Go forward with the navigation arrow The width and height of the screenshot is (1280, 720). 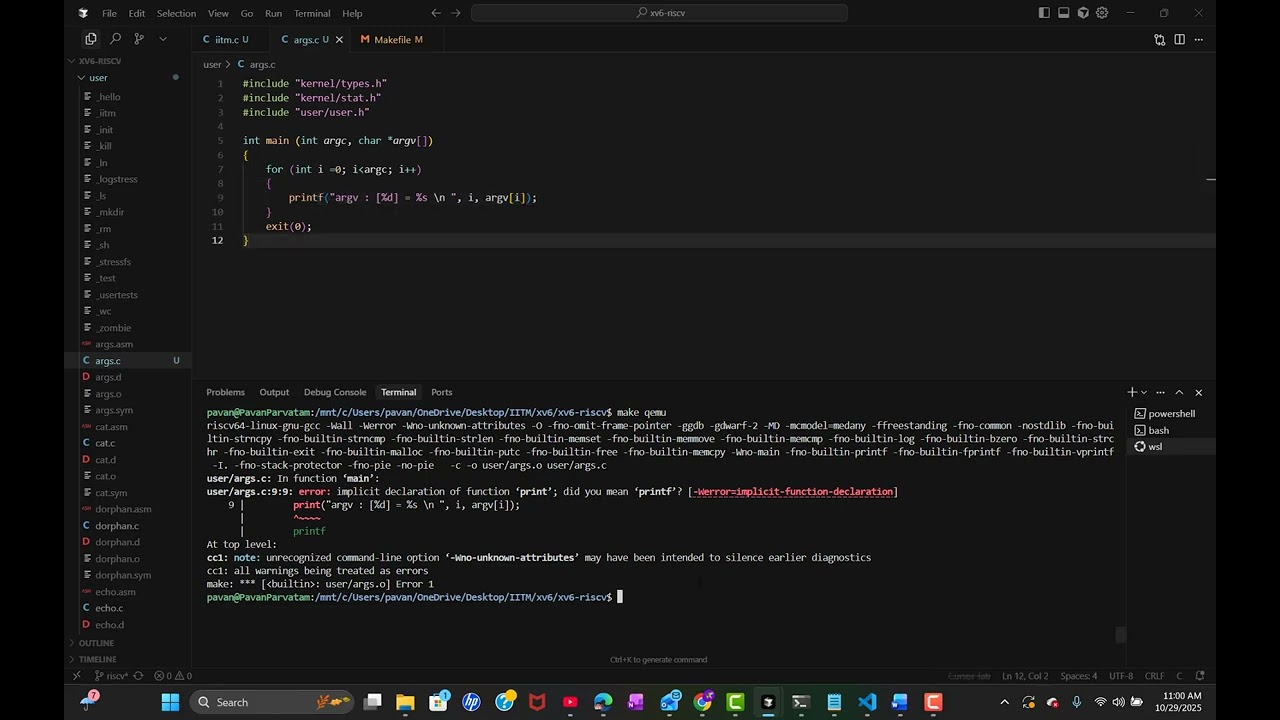coord(457,13)
